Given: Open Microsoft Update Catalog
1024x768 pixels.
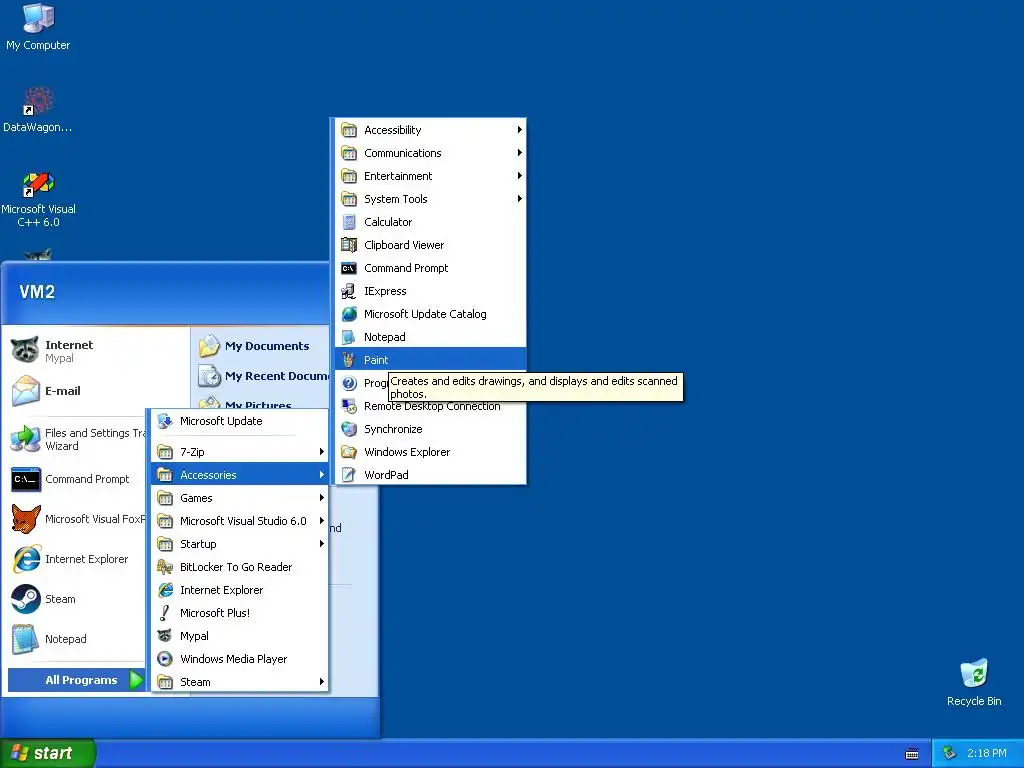Looking at the screenshot, I should pyautogui.click(x=430, y=314).
